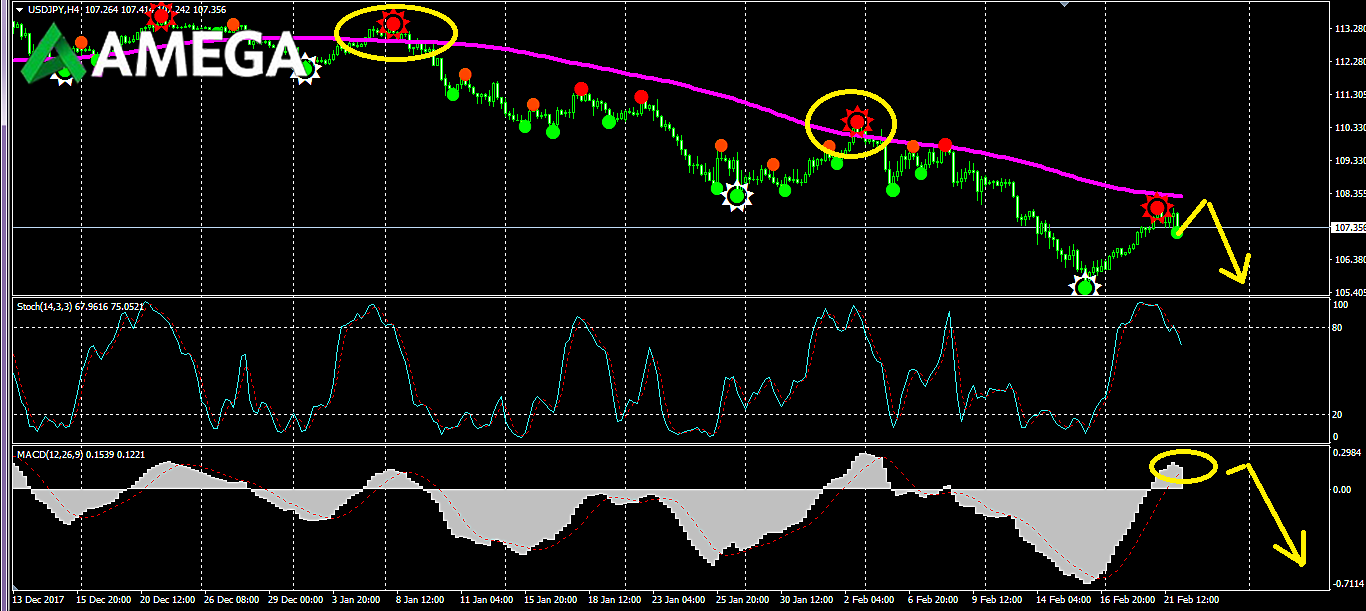The height and width of the screenshot is (611, 1366).
Task: Select white-starred green signal near 25 Jan
Action: pos(737,196)
